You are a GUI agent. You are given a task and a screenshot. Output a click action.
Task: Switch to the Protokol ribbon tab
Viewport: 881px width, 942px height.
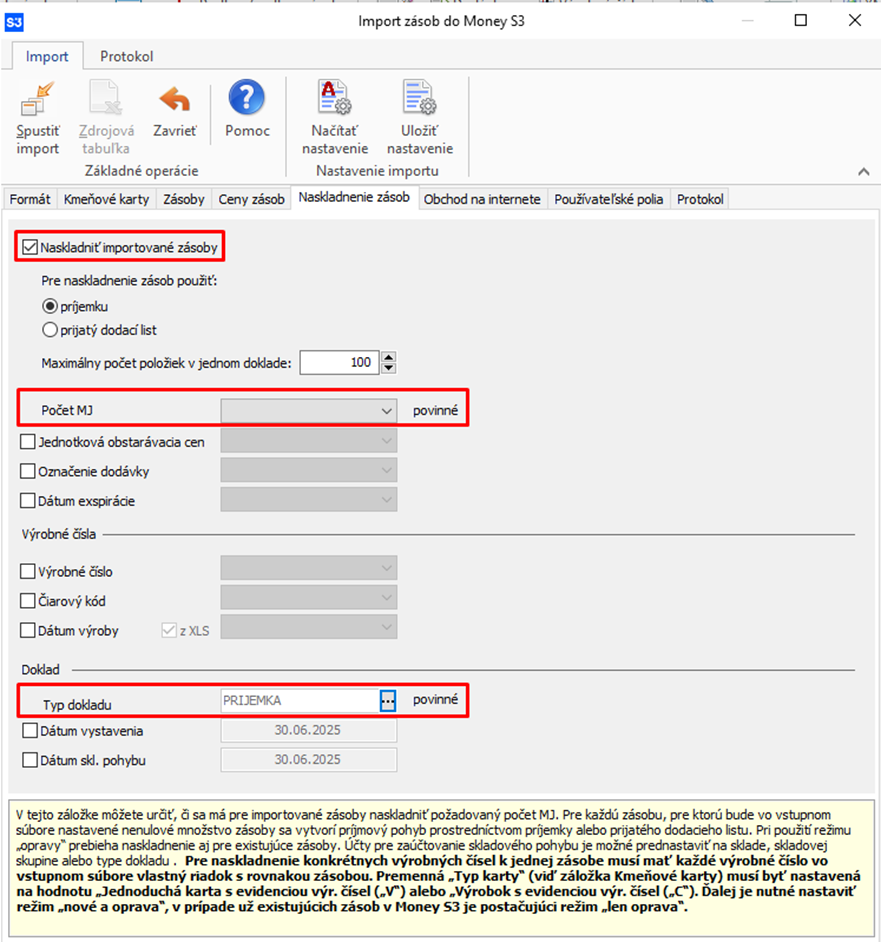[x=126, y=56]
